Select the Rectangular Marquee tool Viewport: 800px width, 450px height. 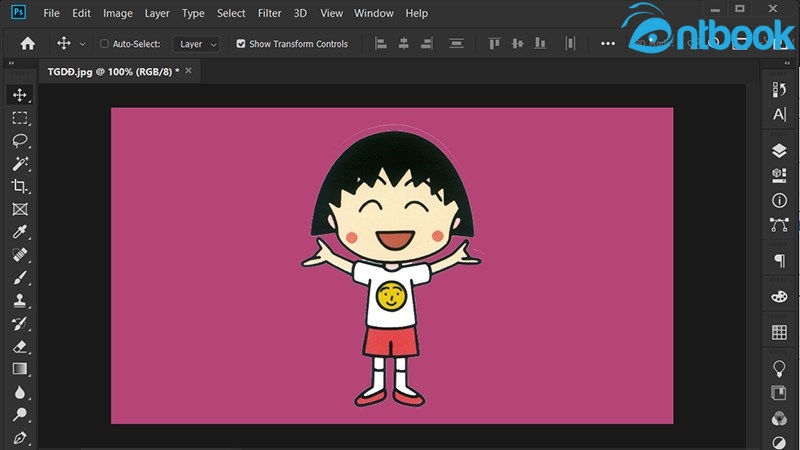coord(20,118)
